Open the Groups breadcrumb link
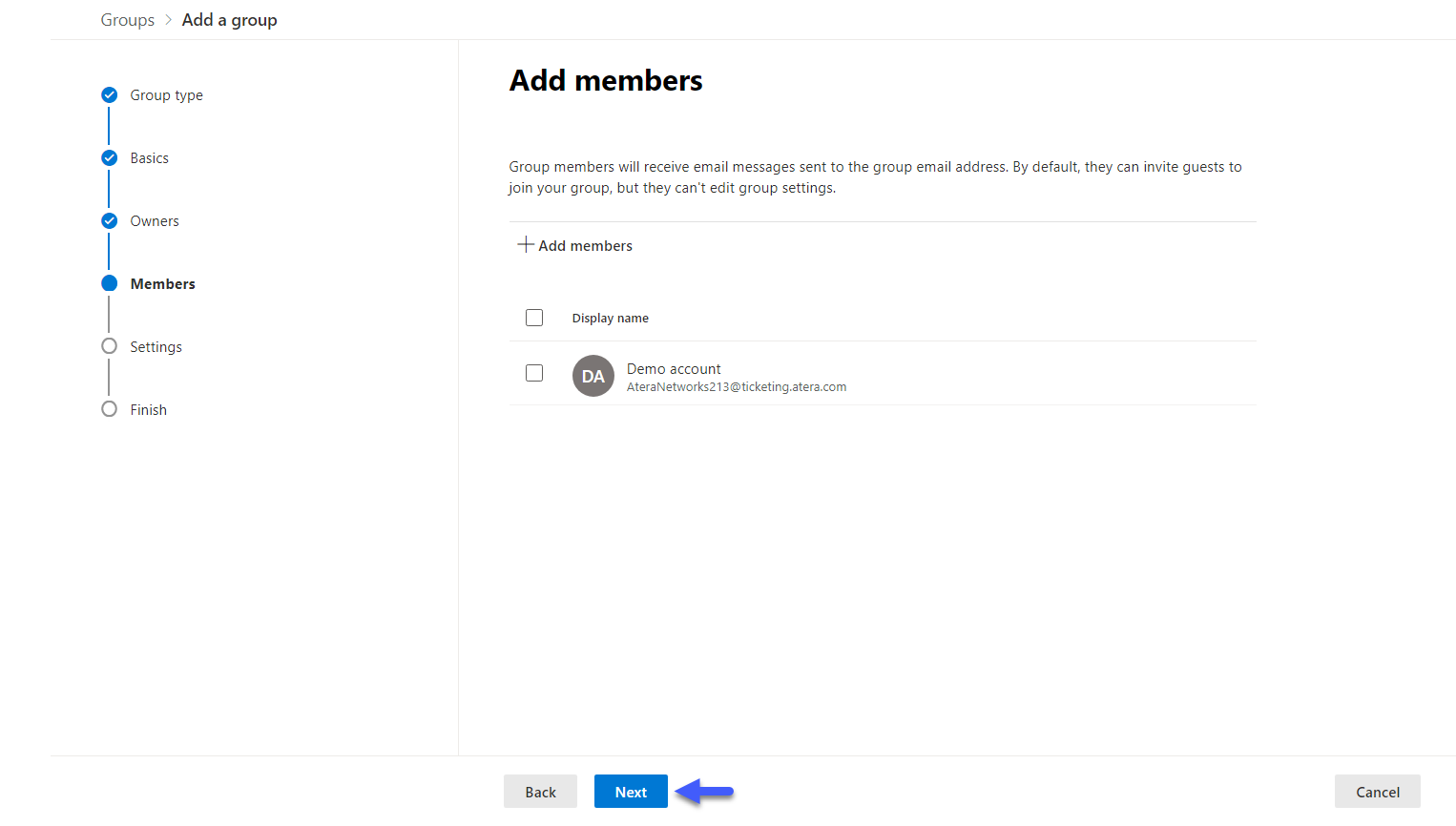 point(128,20)
